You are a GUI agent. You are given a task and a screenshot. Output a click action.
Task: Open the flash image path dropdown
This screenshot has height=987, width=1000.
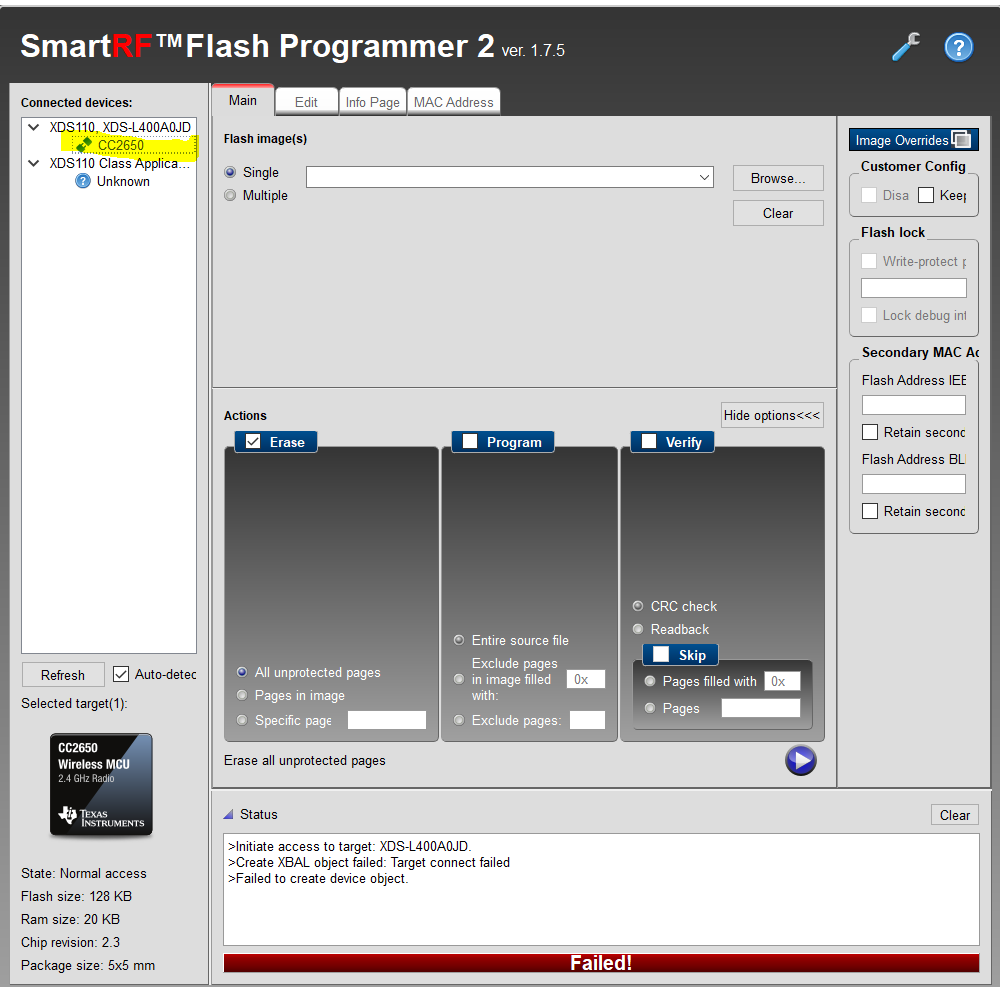[x=704, y=177]
